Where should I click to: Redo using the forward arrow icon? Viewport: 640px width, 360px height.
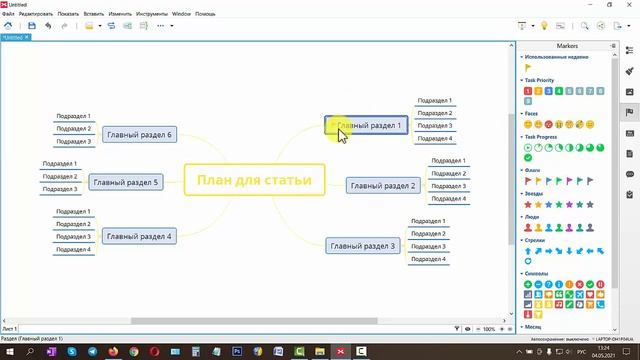tap(64, 26)
